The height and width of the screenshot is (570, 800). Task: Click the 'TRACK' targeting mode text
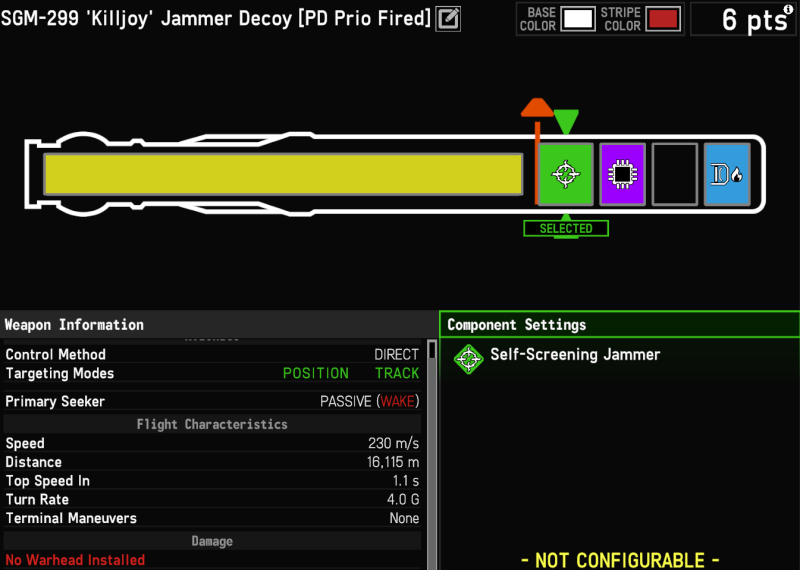tap(397, 374)
